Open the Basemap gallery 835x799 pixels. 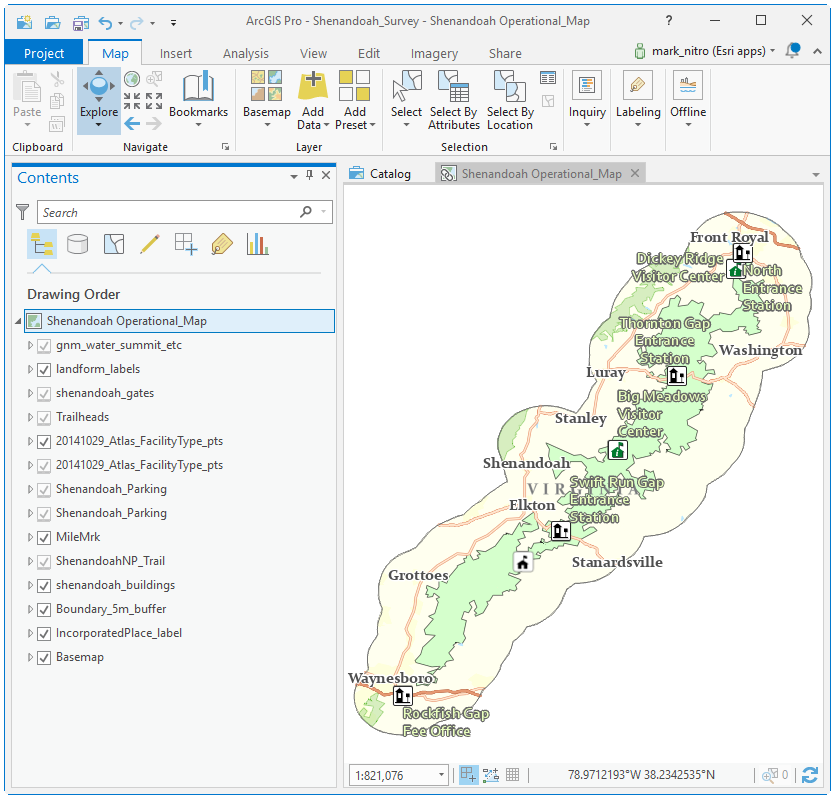(x=267, y=99)
